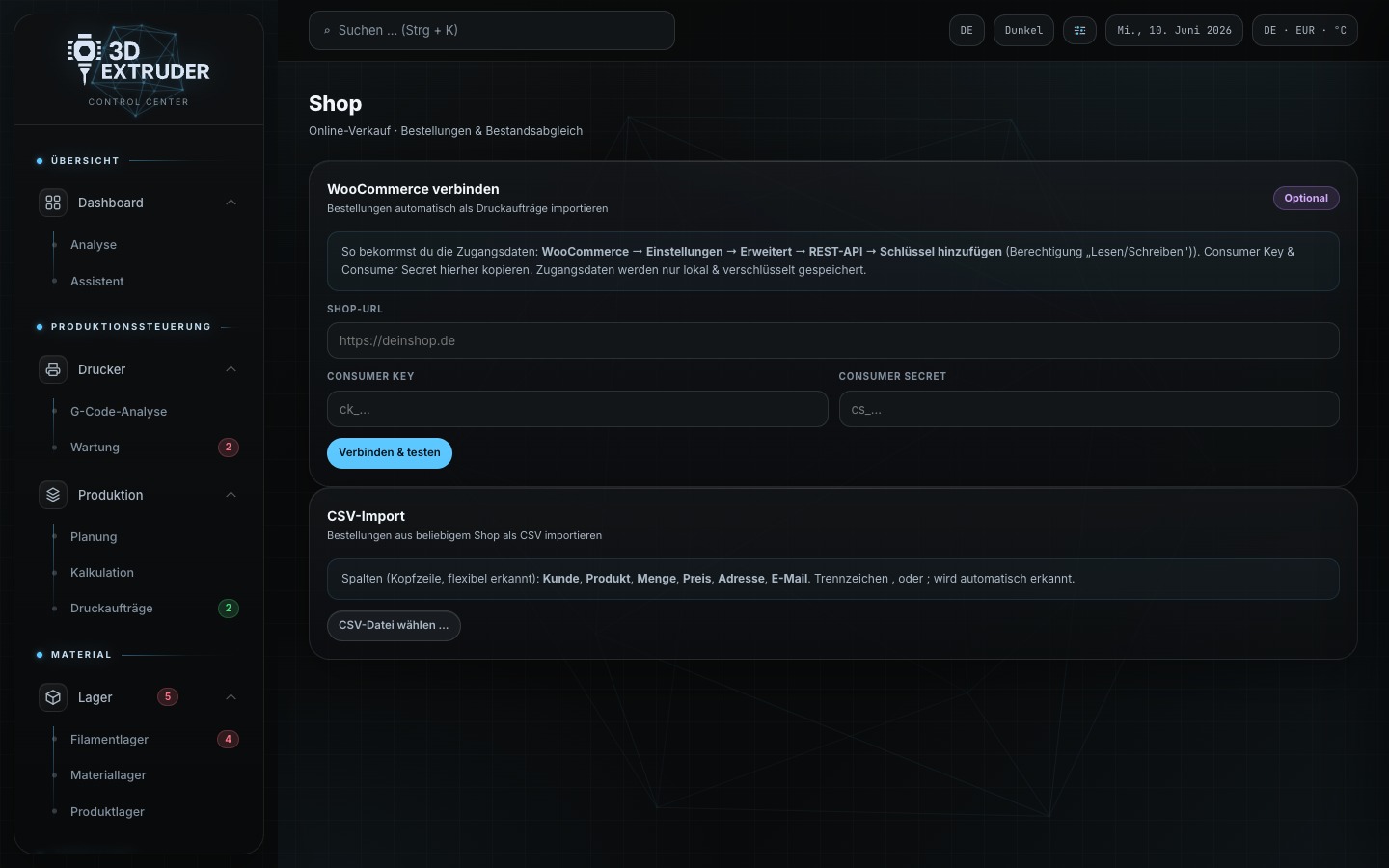Click the Schlüssel hinzufügen instruction text
Viewport: 1389px width, 868px height.
[x=940, y=252]
